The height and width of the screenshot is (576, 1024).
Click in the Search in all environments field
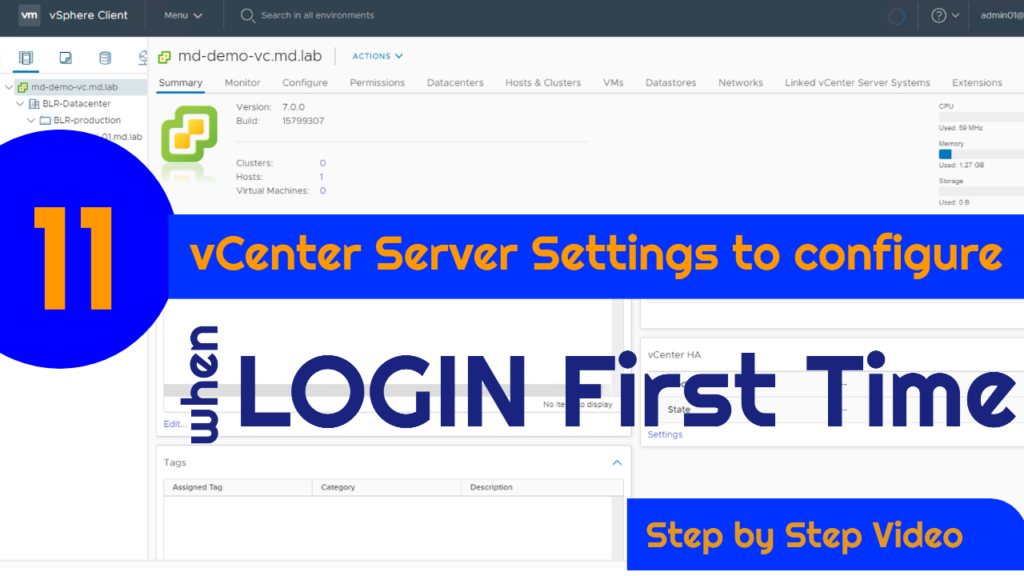pyautogui.click(x=317, y=15)
